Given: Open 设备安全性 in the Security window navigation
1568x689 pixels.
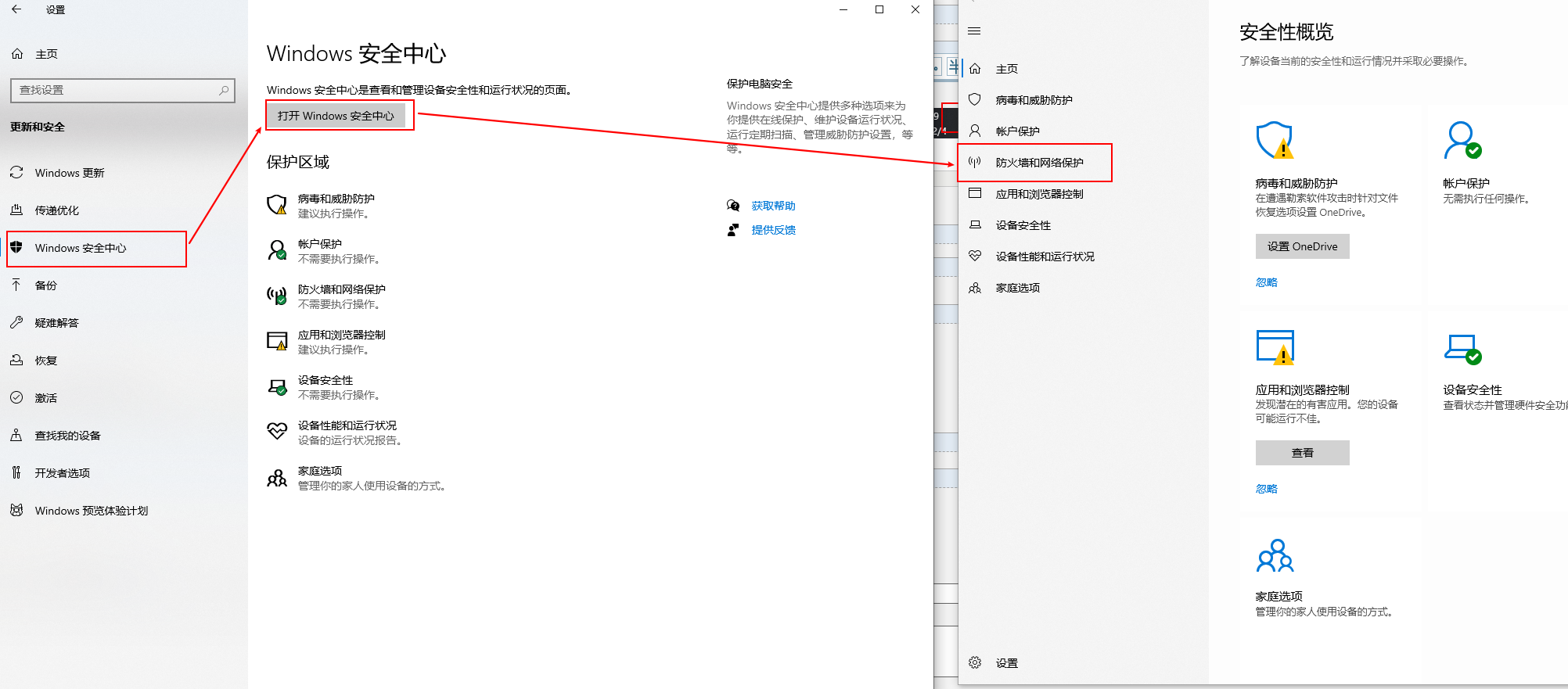Looking at the screenshot, I should point(1023,225).
